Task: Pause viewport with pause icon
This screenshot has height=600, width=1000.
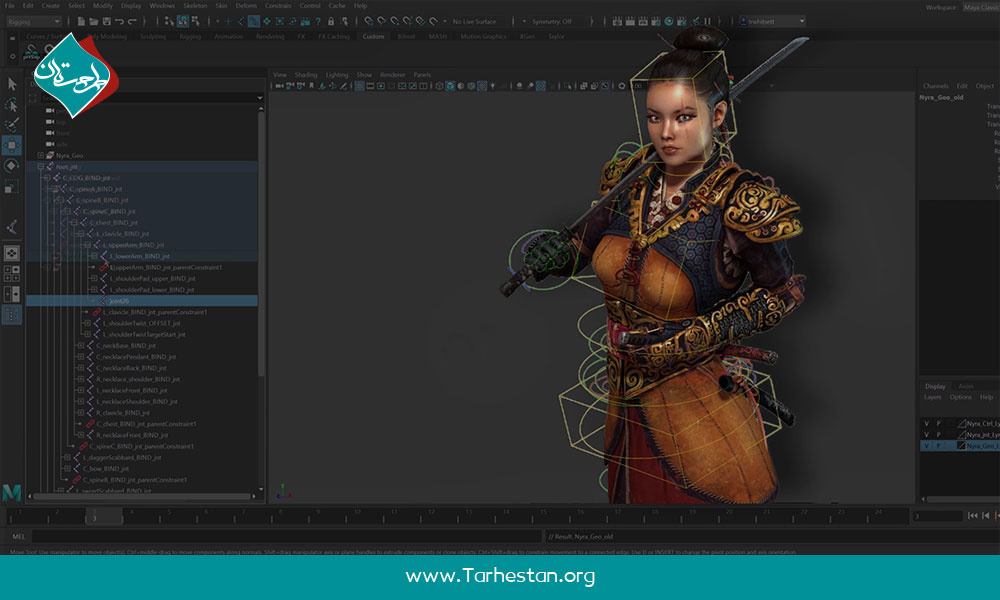Action: point(707,22)
